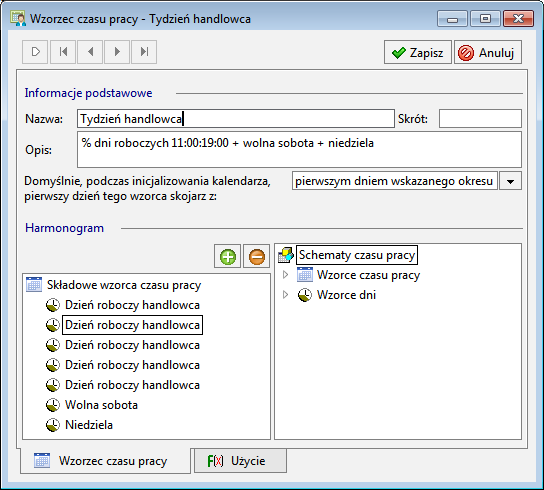Expand the Wzorce dni tree node

(x=286, y=295)
